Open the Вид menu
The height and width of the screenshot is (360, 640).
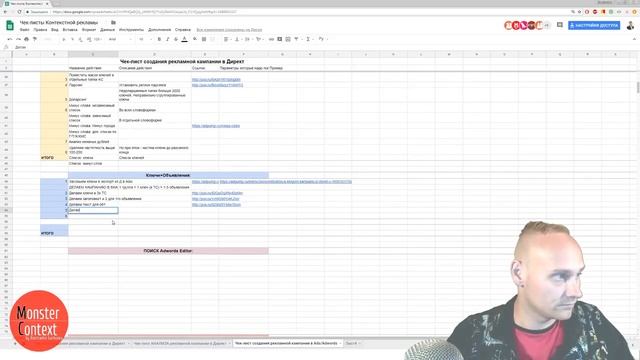pos(55,30)
